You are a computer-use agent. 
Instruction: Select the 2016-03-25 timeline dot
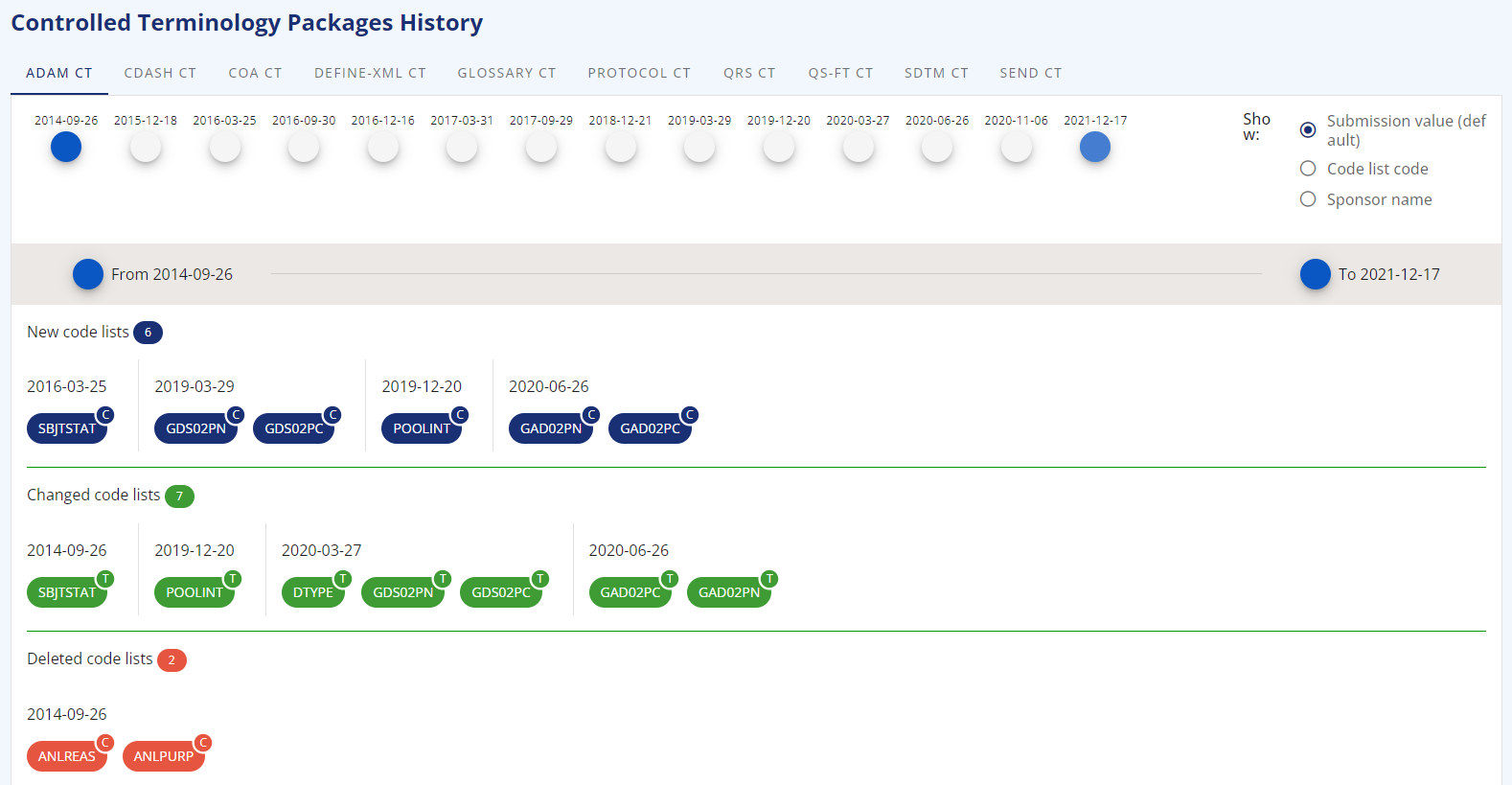225,147
